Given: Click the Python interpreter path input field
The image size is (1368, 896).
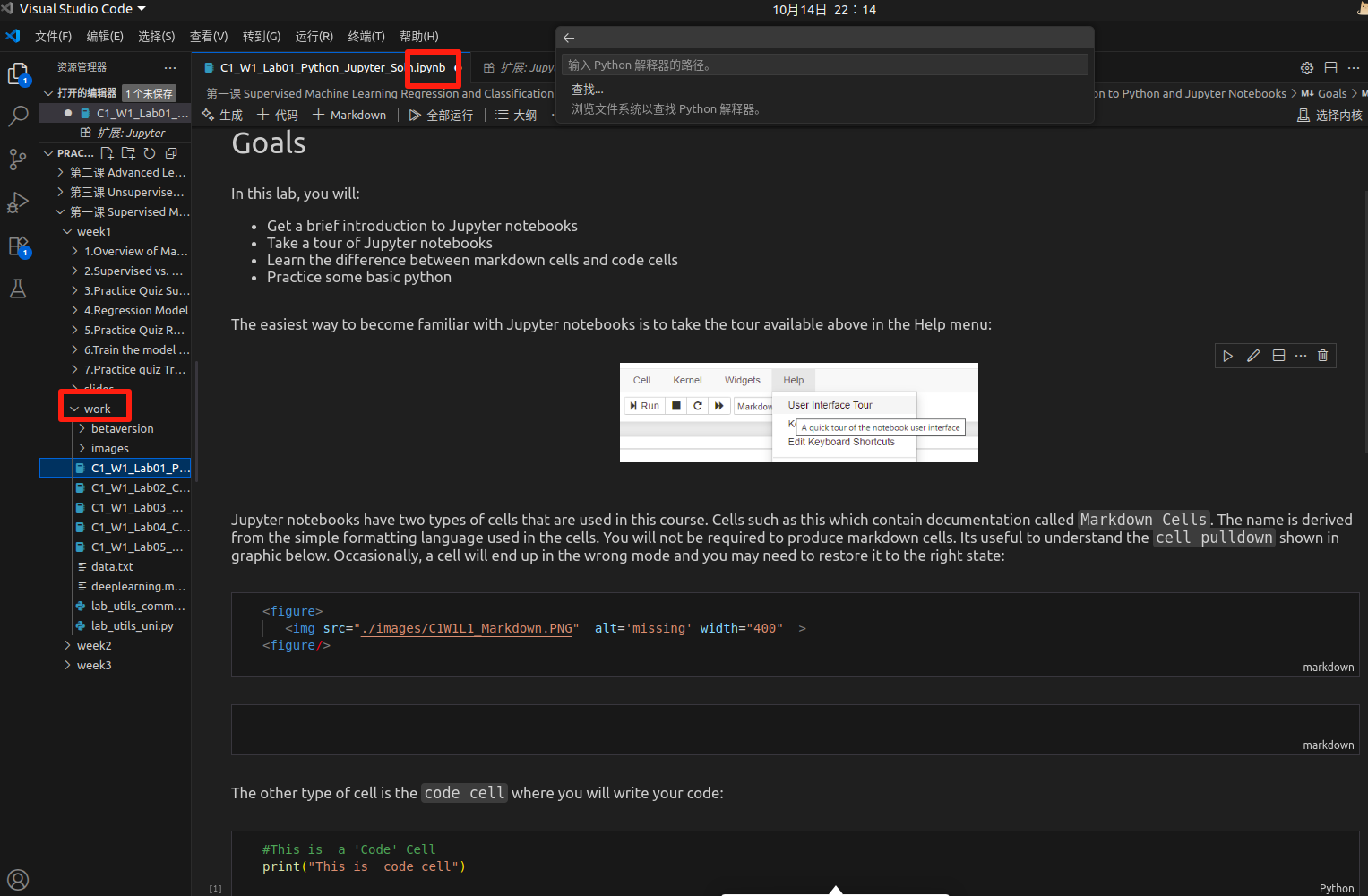Looking at the screenshot, I should [x=824, y=65].
